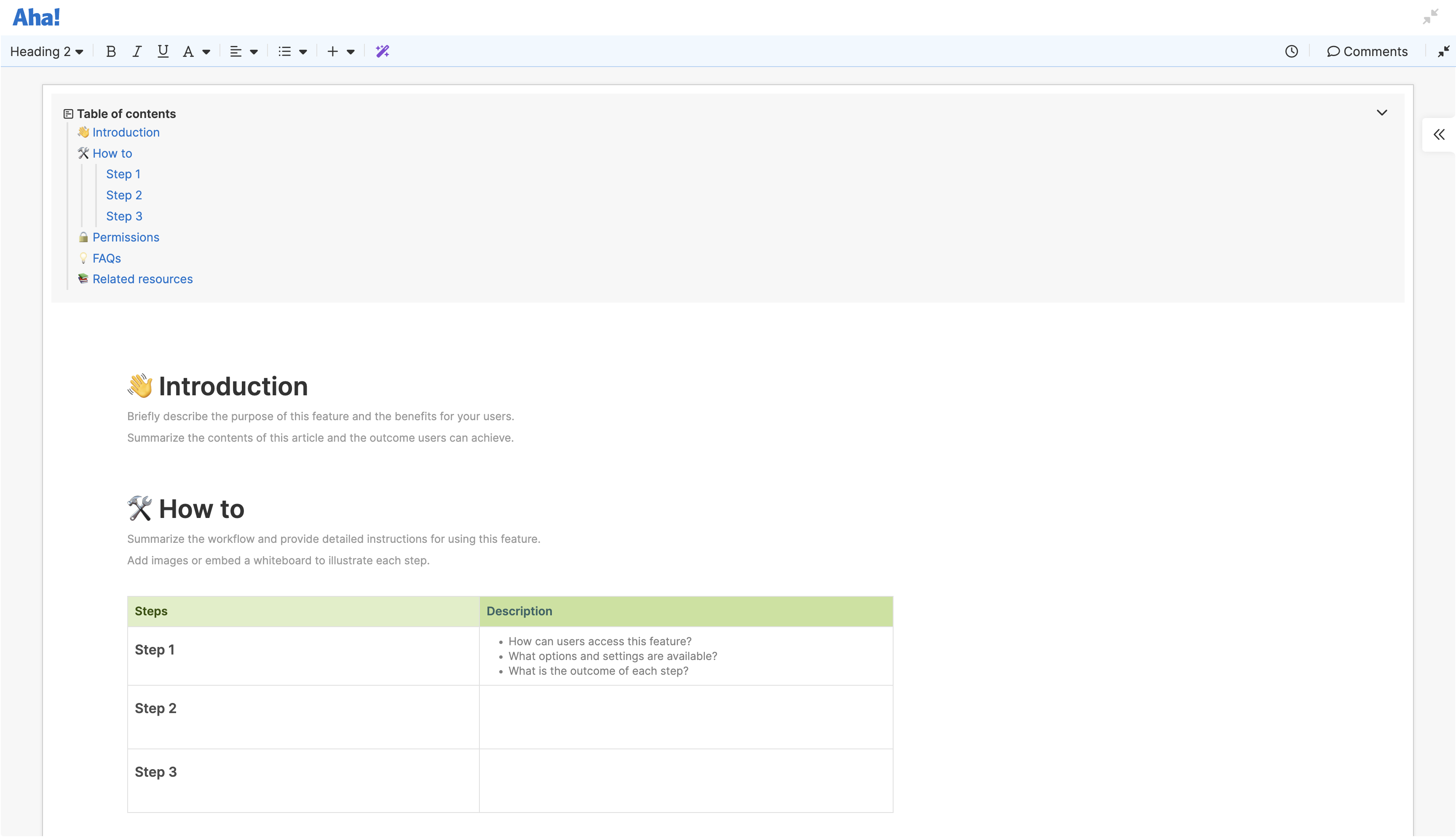The width and height of the screenshot is (1456, 837).
Task: Click the Step 1 description cell
Action: (x=686, y=655)
